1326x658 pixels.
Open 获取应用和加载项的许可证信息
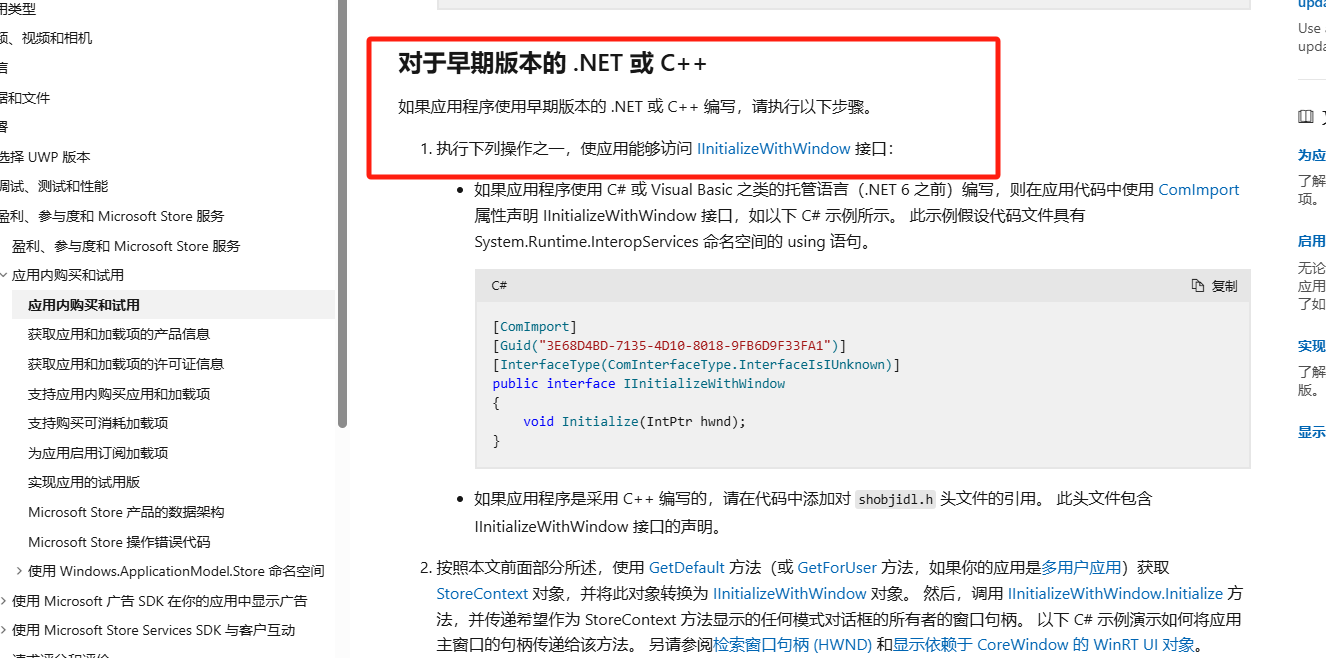[126, 364]
